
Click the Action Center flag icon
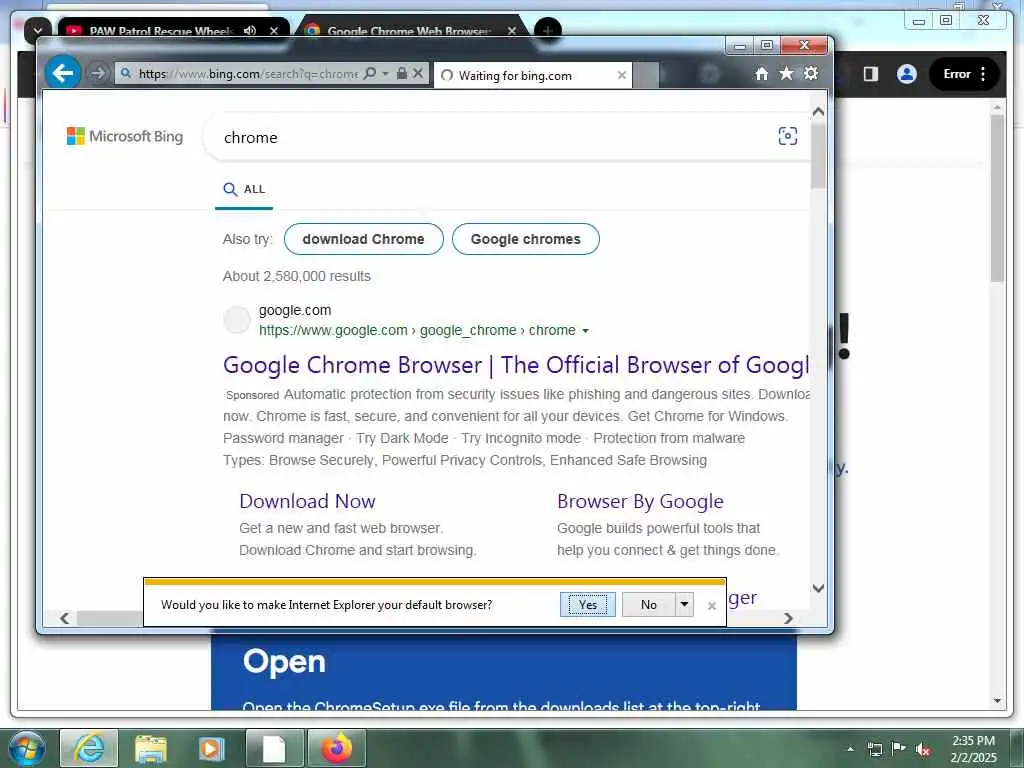tap(899, 749)
